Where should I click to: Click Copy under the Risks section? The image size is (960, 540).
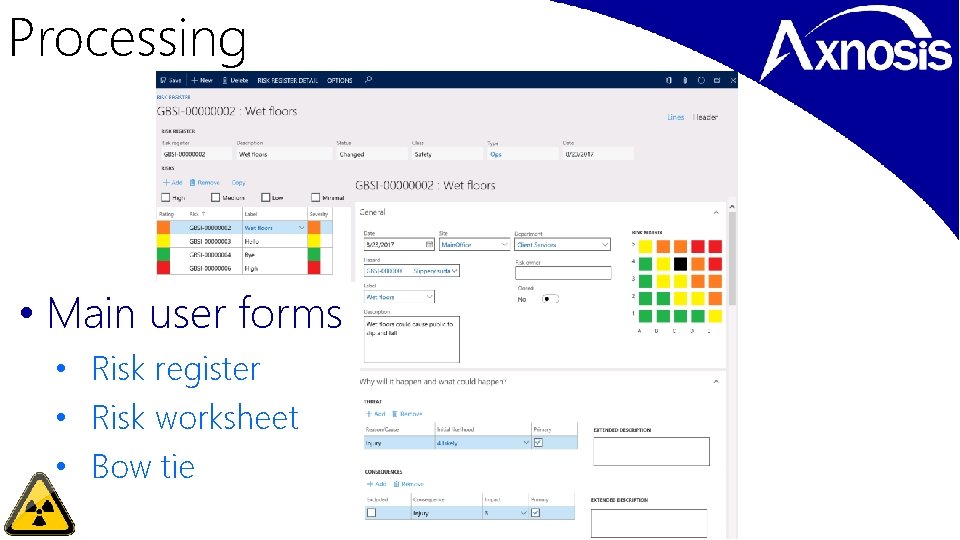(x=238, y=182)
